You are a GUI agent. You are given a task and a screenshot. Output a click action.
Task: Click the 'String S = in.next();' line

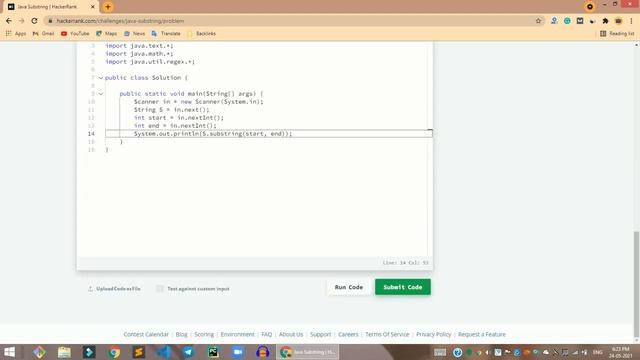click(171, 109)
